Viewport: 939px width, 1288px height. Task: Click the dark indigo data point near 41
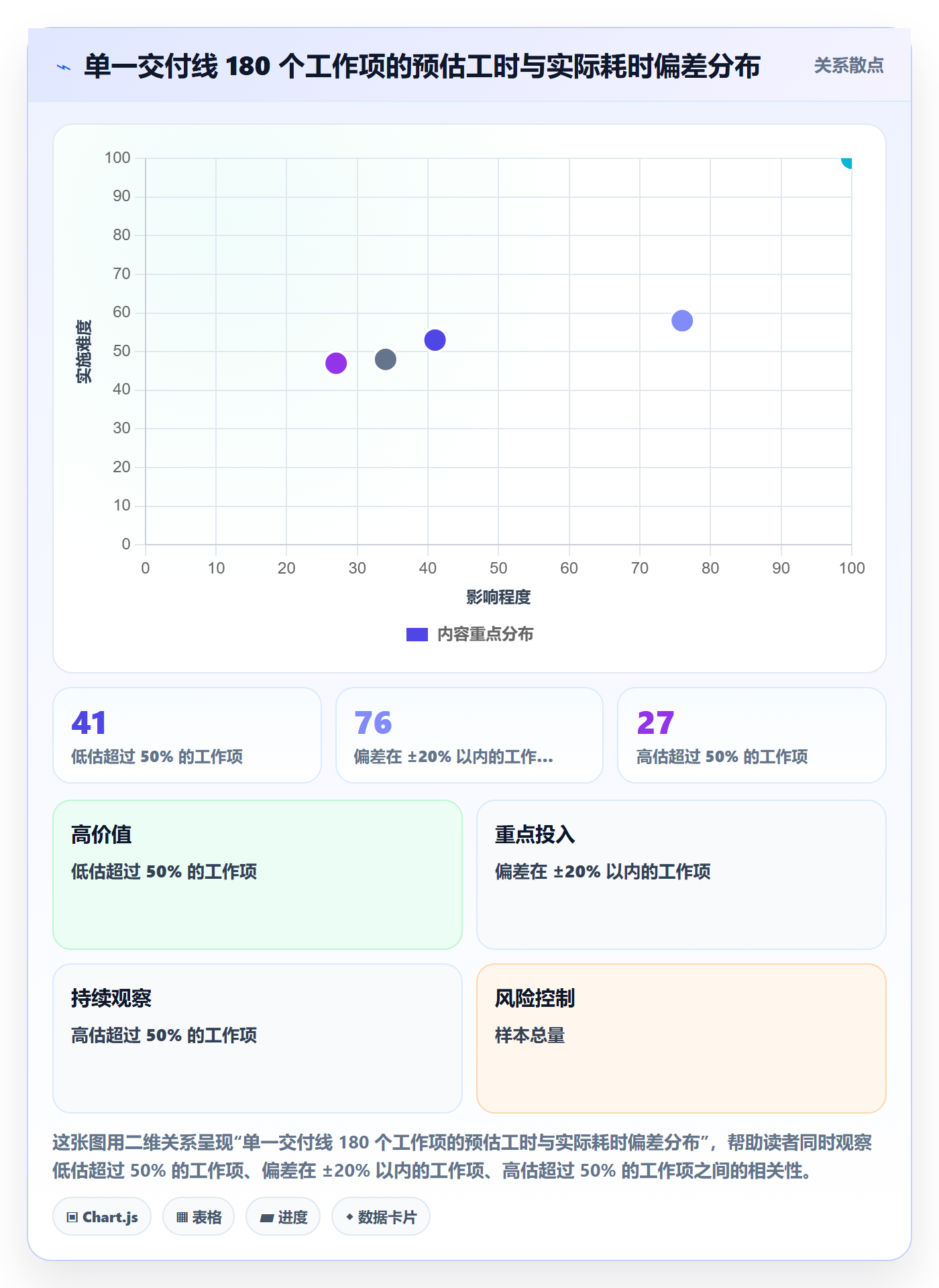coord(435,340)
